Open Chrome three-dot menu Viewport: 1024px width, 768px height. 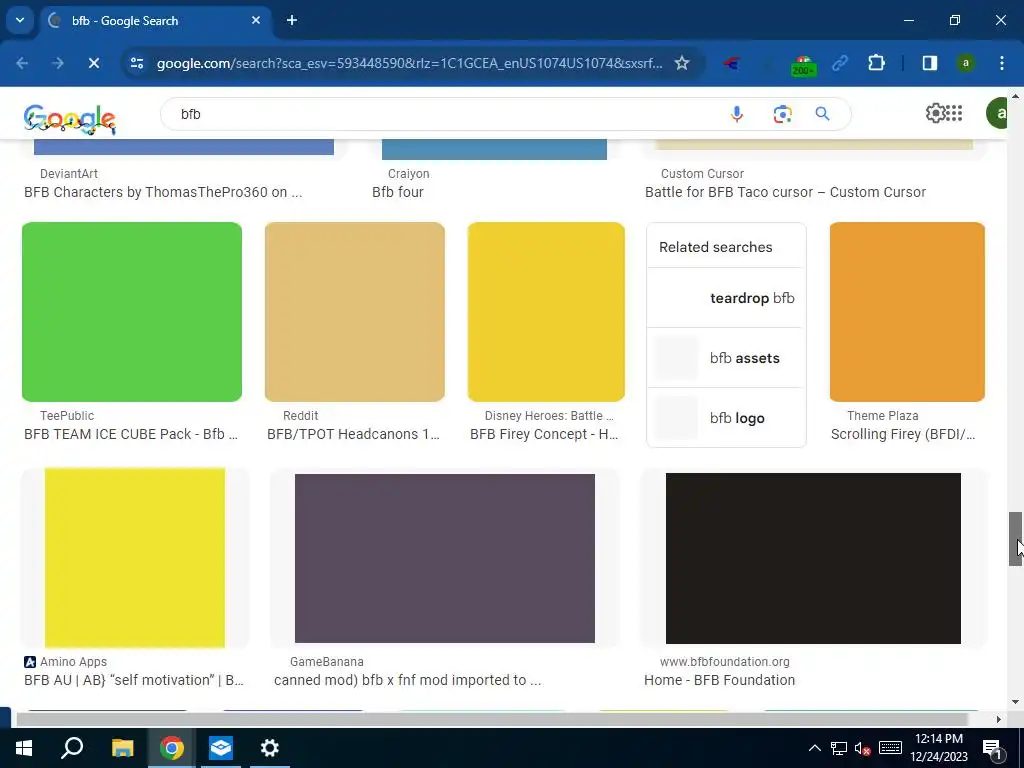click(1001, 63)
